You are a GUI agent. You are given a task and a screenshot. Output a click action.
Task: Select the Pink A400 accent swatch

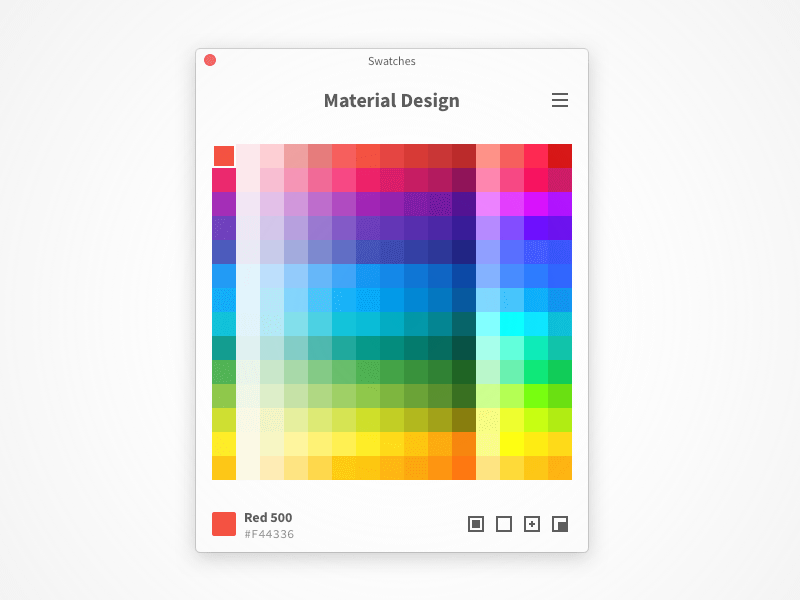click(x=536, y=180)
